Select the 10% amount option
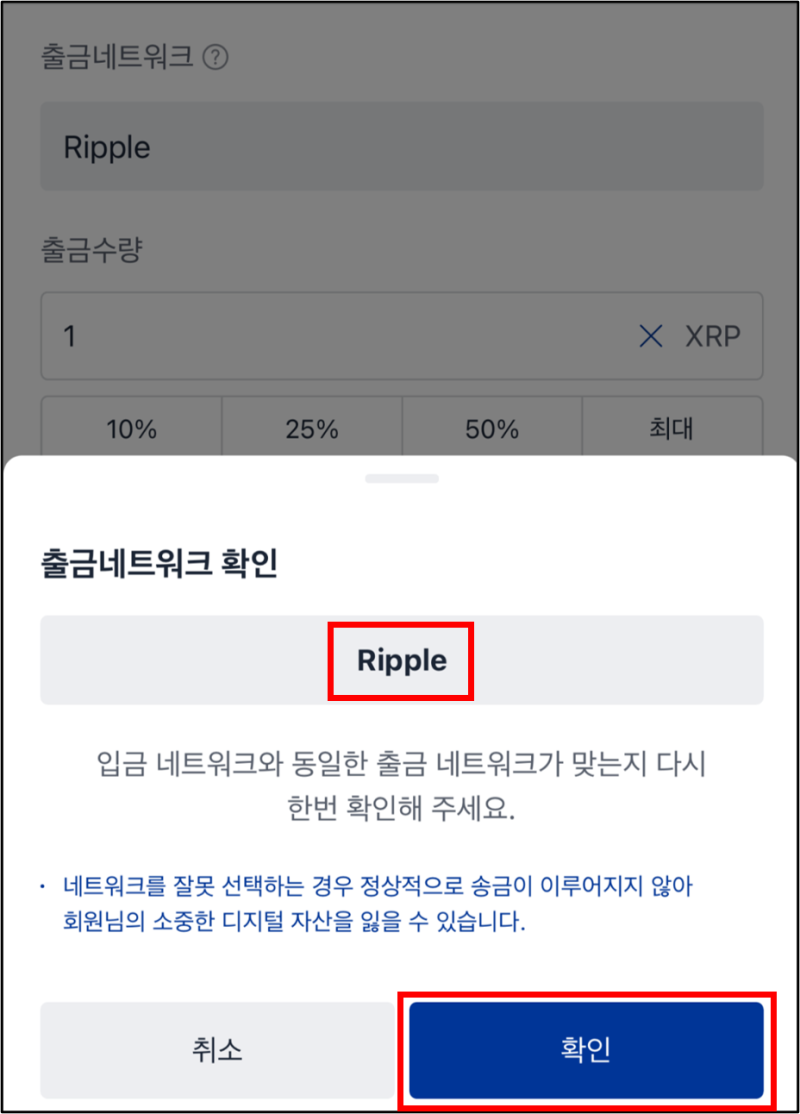The height and width of the screenshot is (1114, 800). click(131, 429)
